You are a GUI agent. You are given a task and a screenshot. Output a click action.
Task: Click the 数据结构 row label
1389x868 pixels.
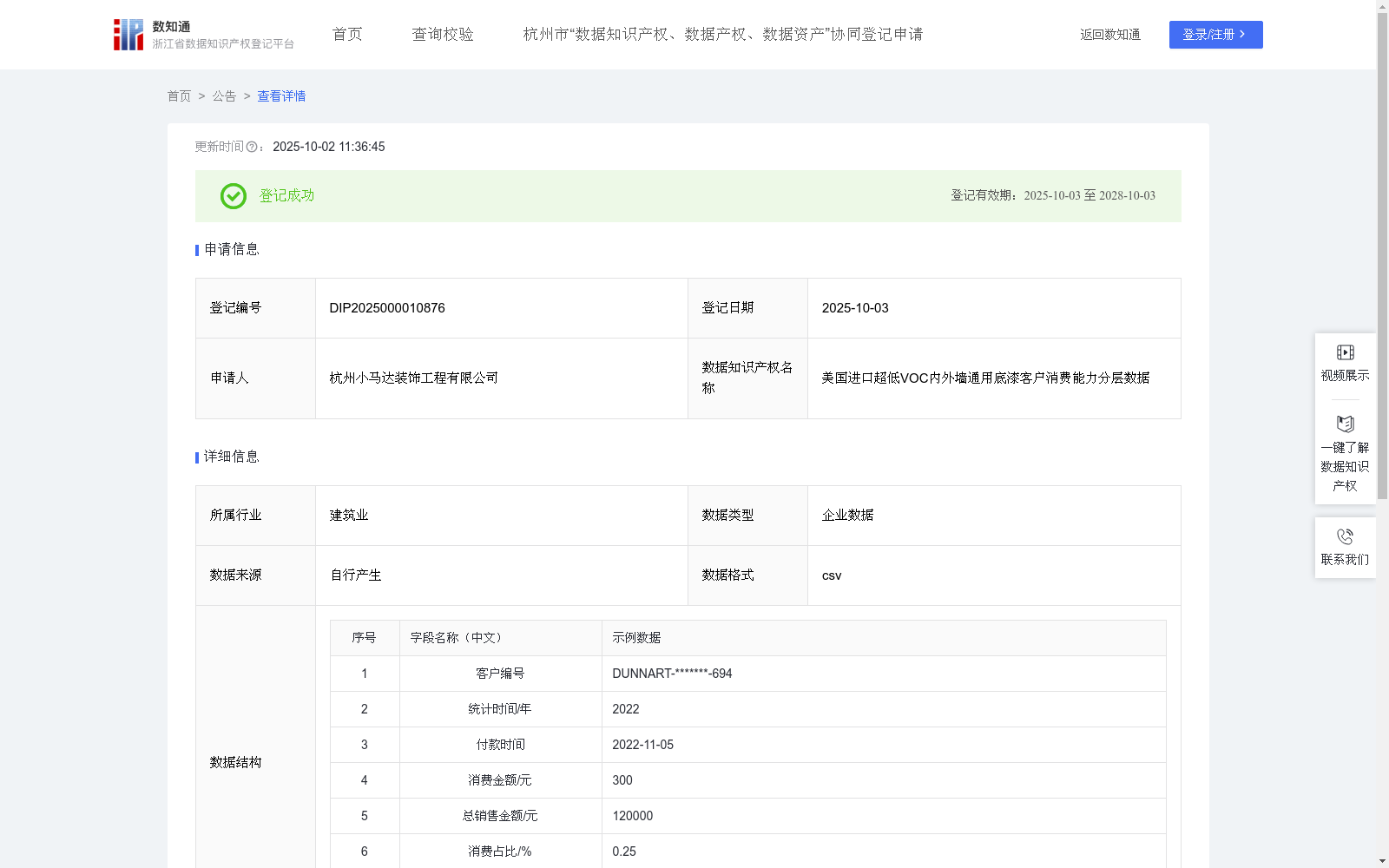[235, 763]
